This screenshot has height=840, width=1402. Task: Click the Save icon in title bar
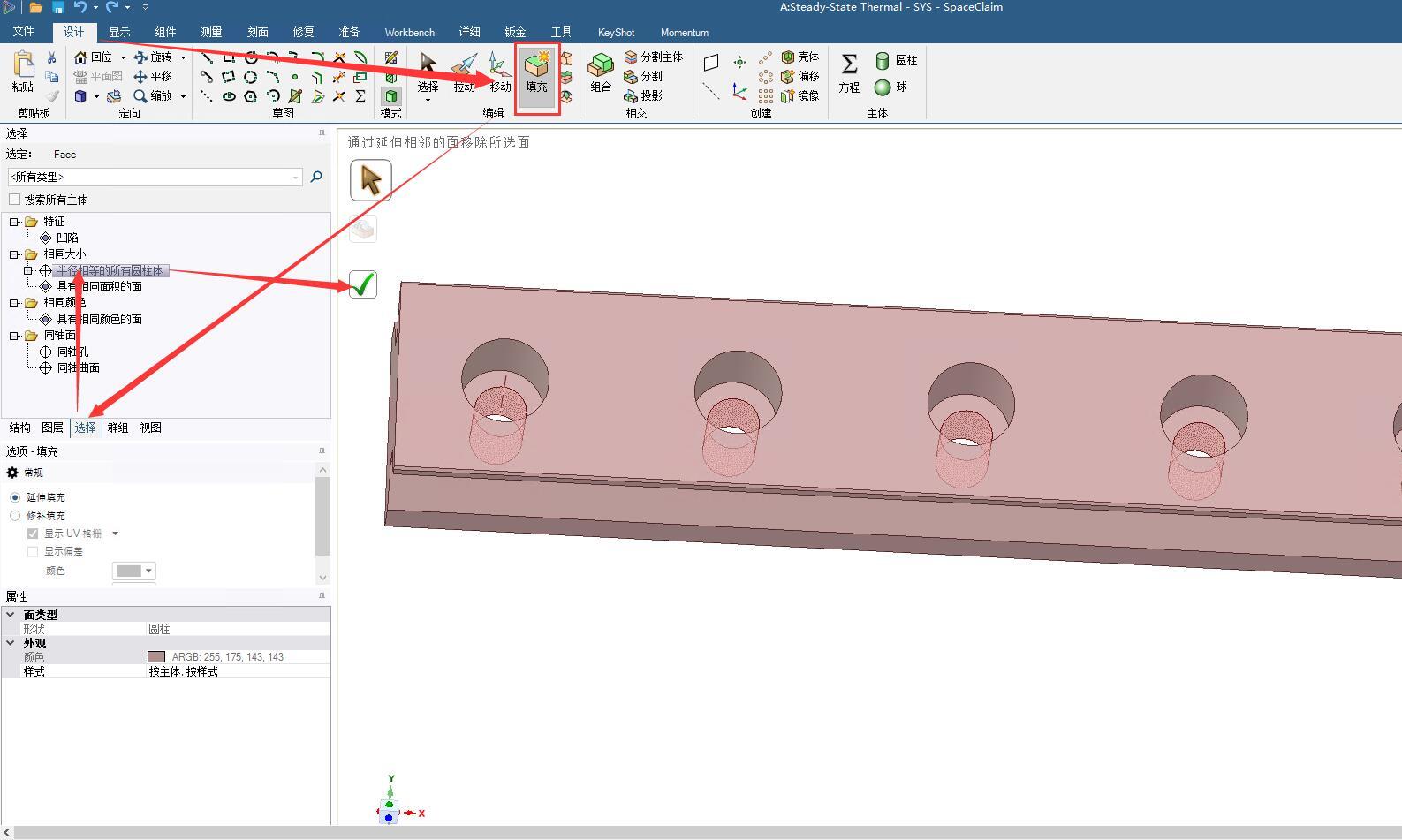point(57,7)
